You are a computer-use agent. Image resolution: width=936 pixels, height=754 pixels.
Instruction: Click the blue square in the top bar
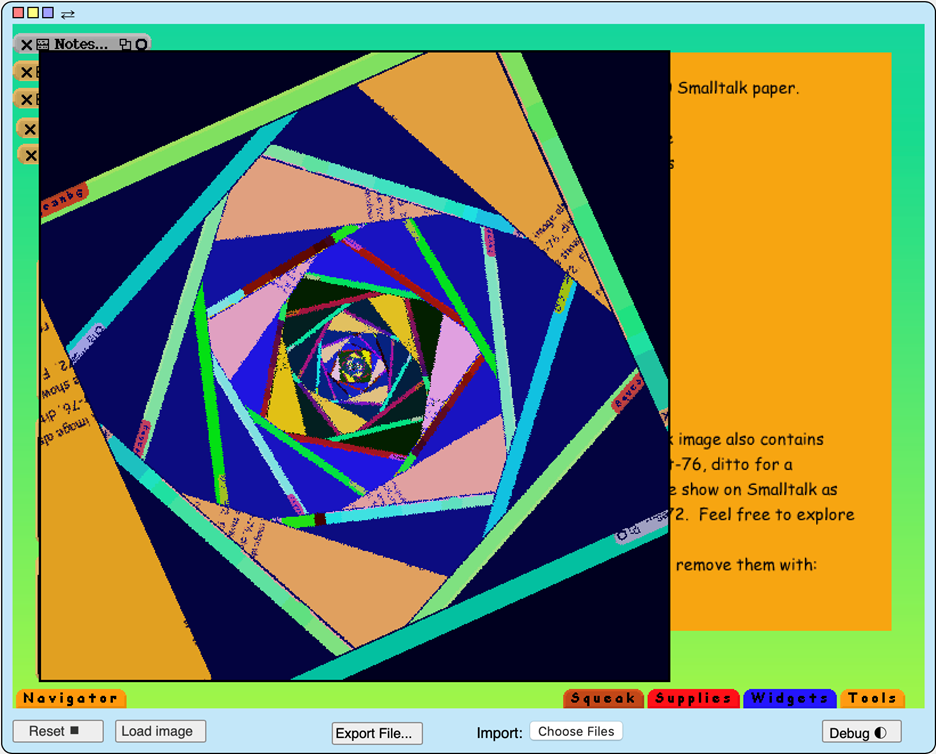click(x=48, y=13)
